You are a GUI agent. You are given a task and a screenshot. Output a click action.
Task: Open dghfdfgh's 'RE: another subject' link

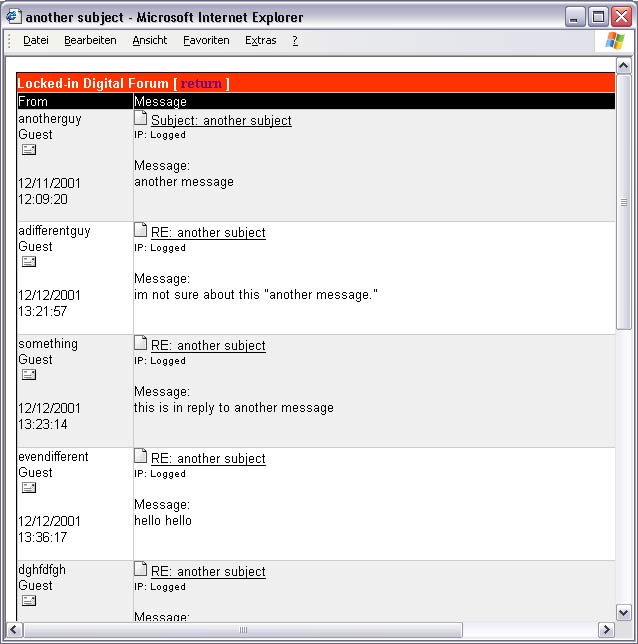point(208,571)
